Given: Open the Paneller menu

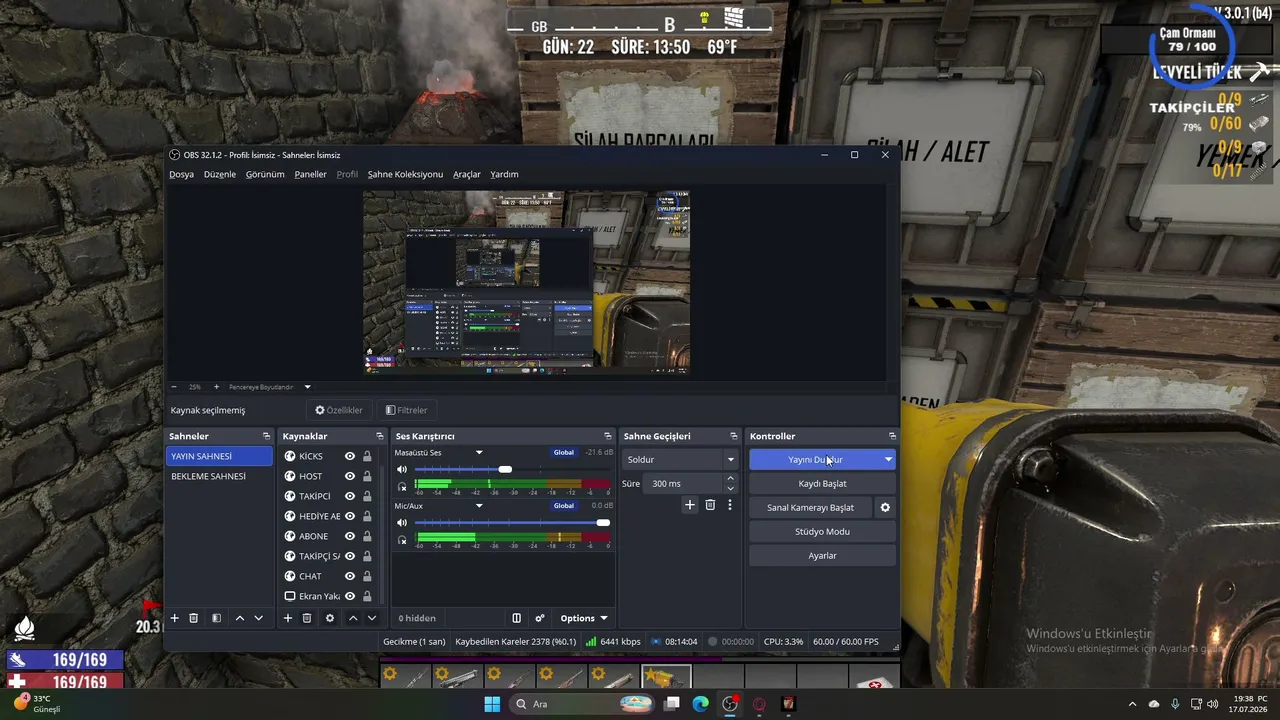Looking at the screenshot, I should pos(310,174).
